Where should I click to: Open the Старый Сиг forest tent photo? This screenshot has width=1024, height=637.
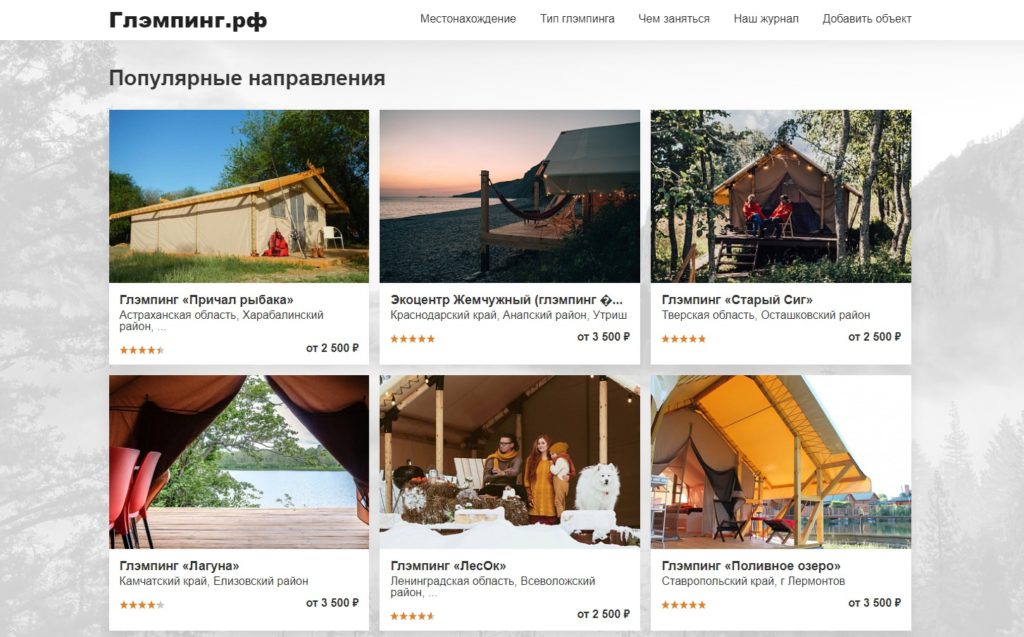click(x=780, y=196)
